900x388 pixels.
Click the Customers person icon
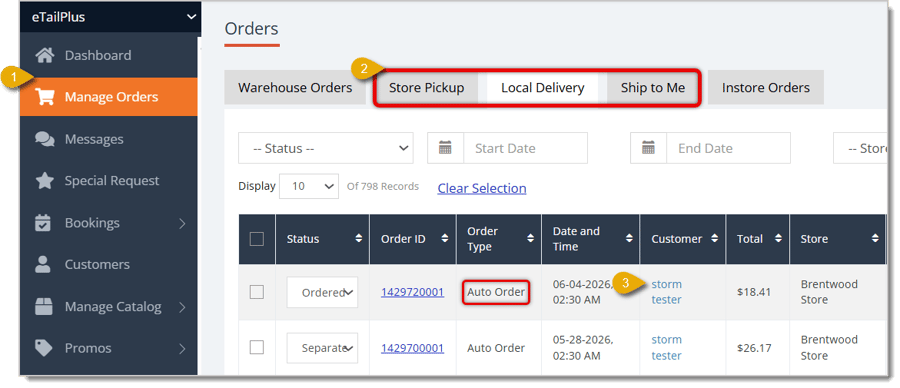coord(44,265)
